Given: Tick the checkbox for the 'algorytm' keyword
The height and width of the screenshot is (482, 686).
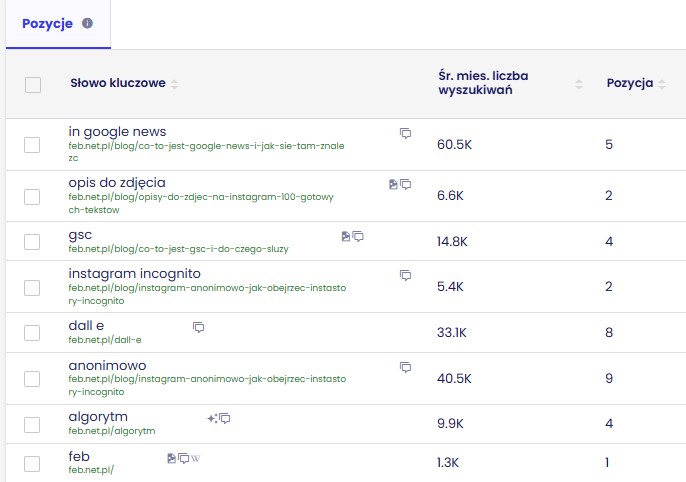Looking at the screenshot, I should pos(33,424).
